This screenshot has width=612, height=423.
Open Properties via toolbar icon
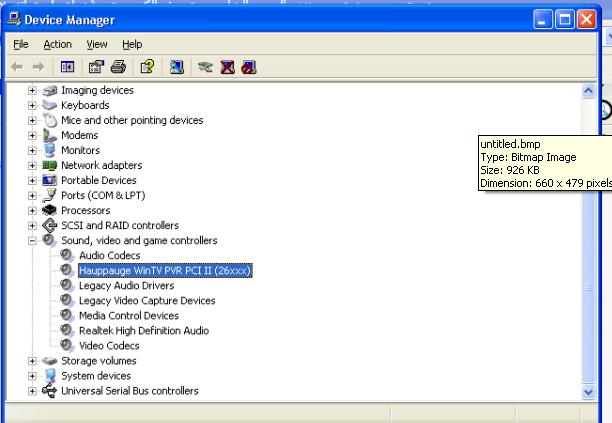click(x=96, y=67)
